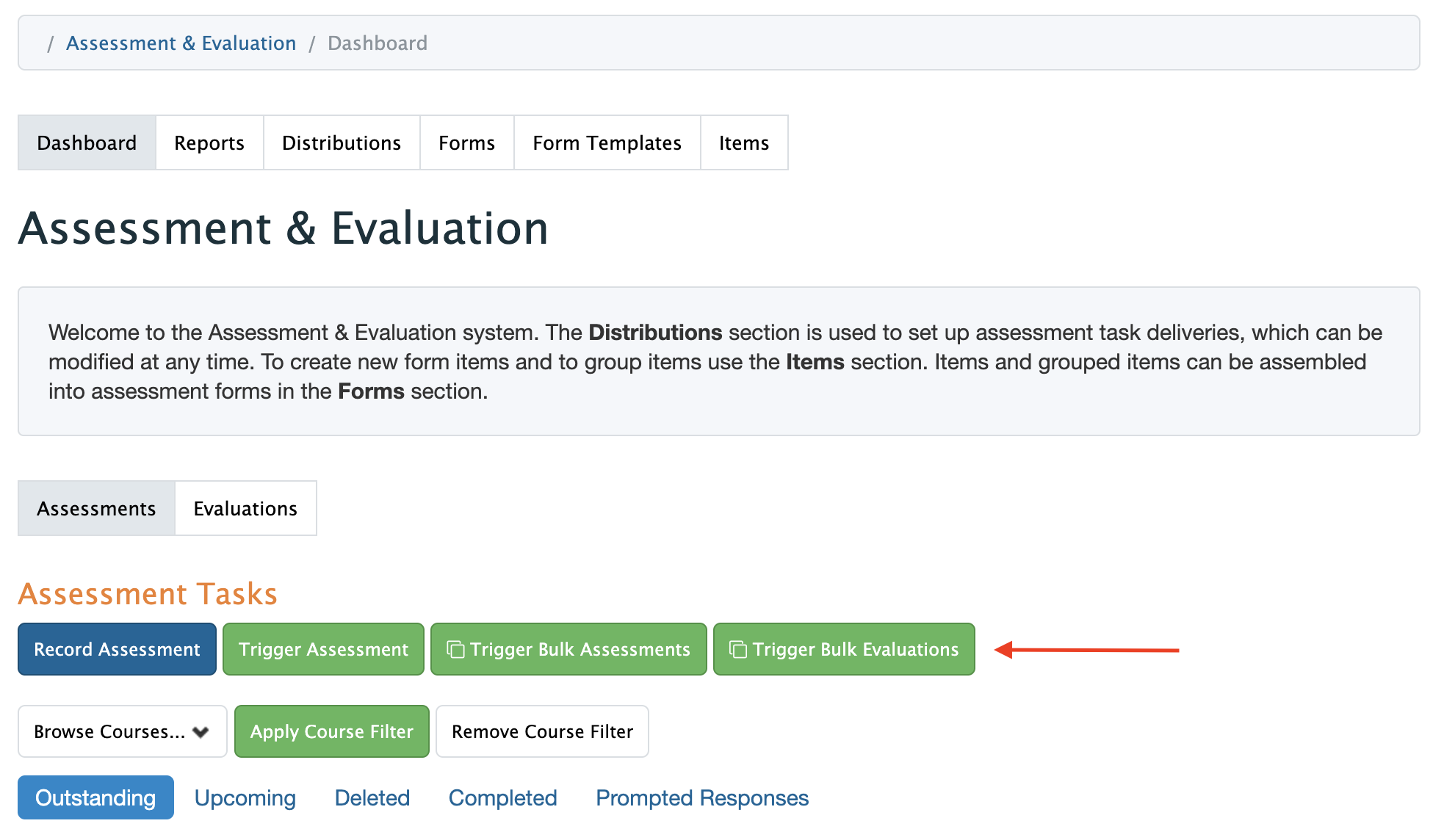The width and height of the screenshot is (1444, 840).
Task: Select the Items tab
Action: click(x=743, y=142)
